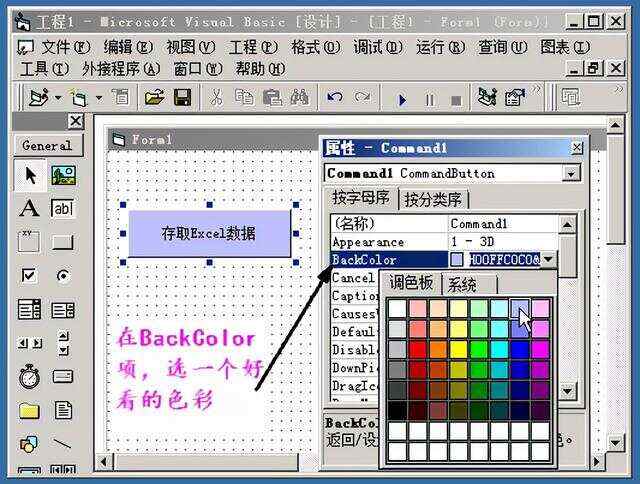The height and width of the screenshot is (484, 640).
Task: Select the (名称) property row
Action: point(445,224)
